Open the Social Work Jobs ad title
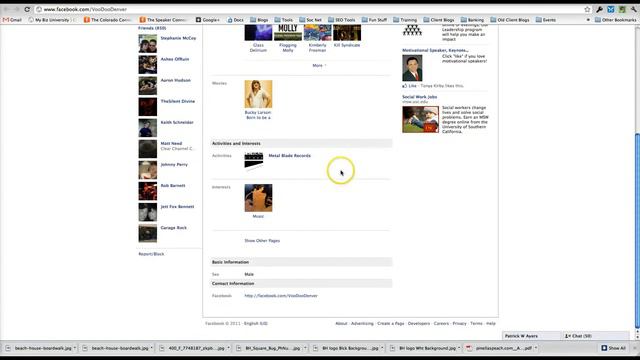640x360 pixels. (419, 97)
